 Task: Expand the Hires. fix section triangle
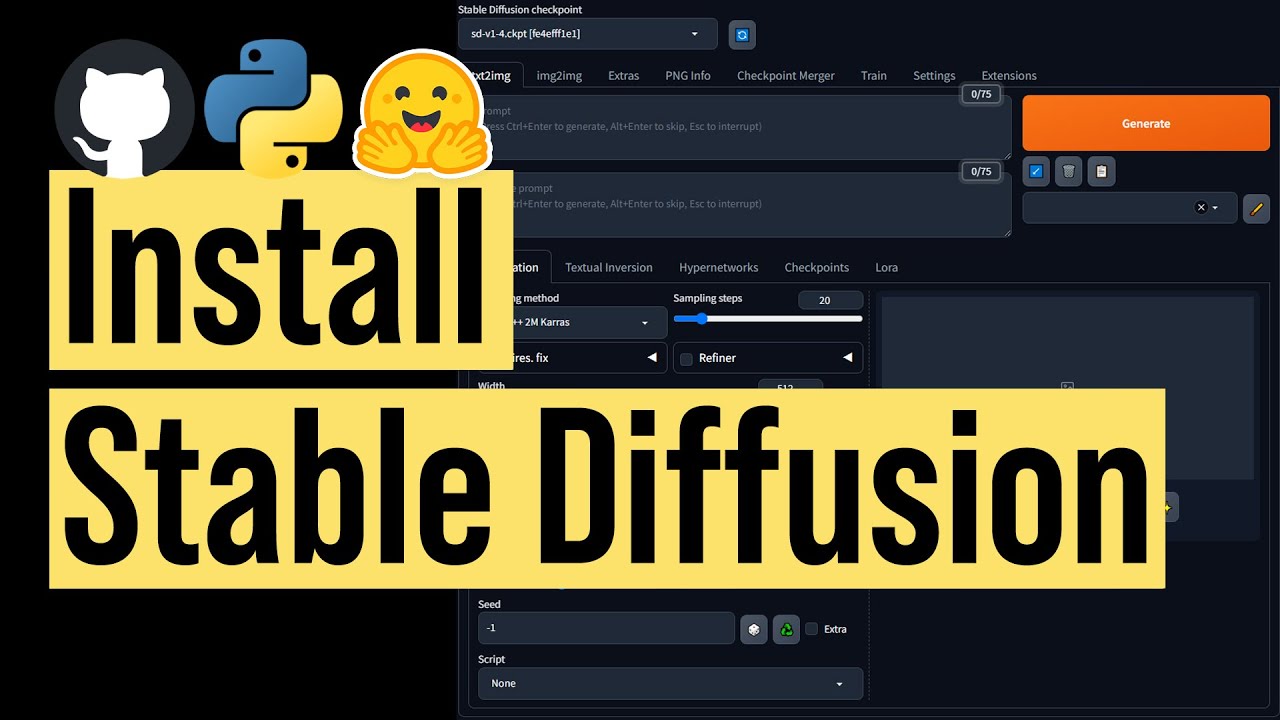pos(652,357)
